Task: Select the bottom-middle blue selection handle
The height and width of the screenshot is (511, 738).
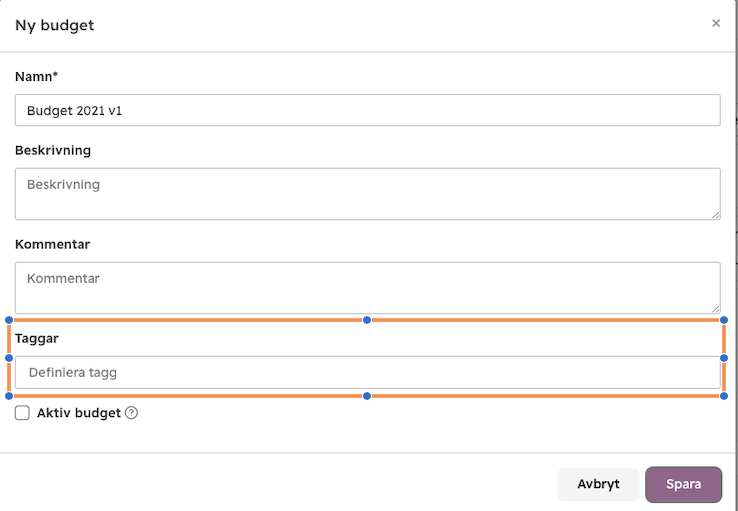Action: click(x=367, y=396)
